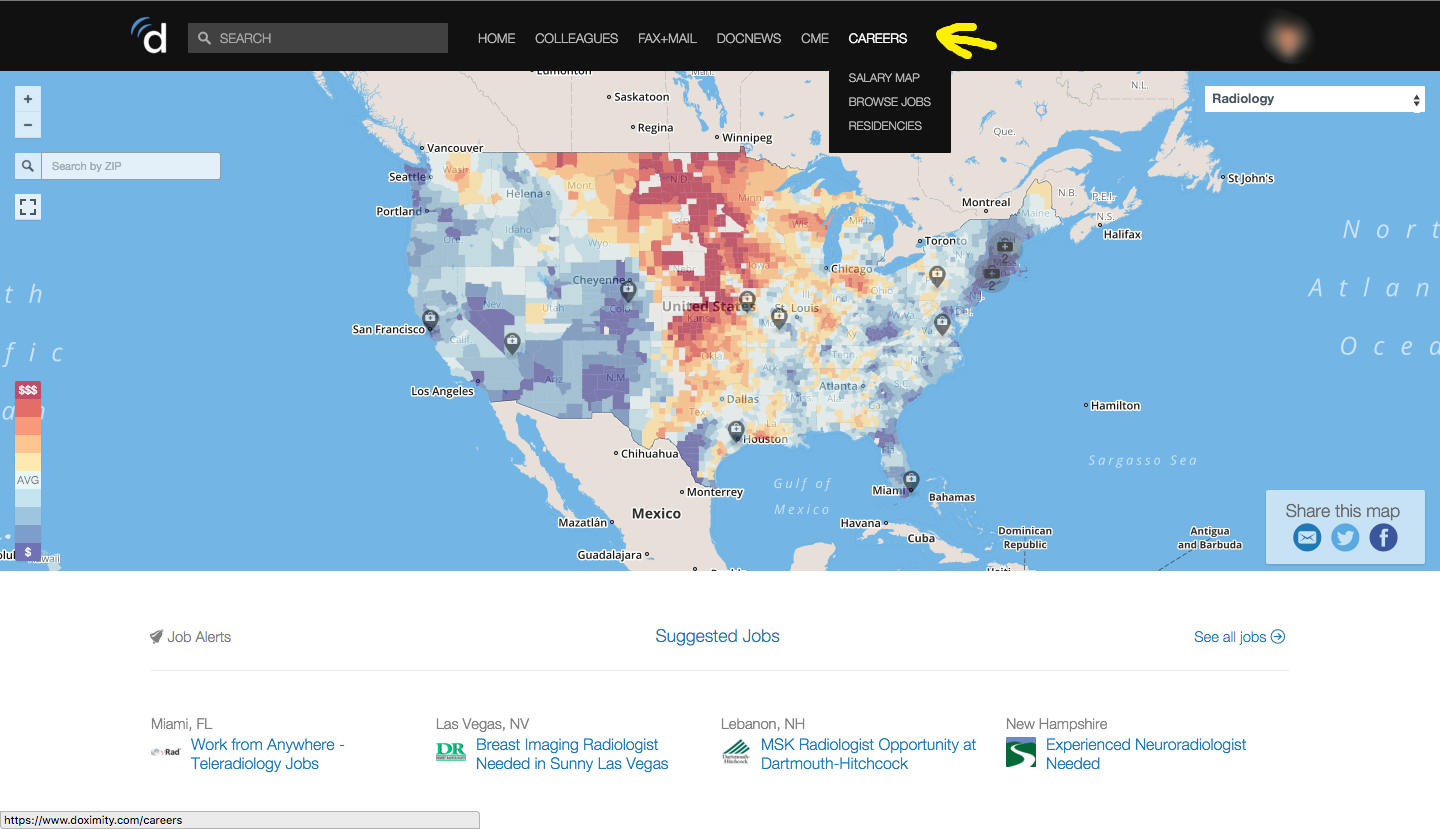Open the DOCNEWS nav item

pos(749,38)
